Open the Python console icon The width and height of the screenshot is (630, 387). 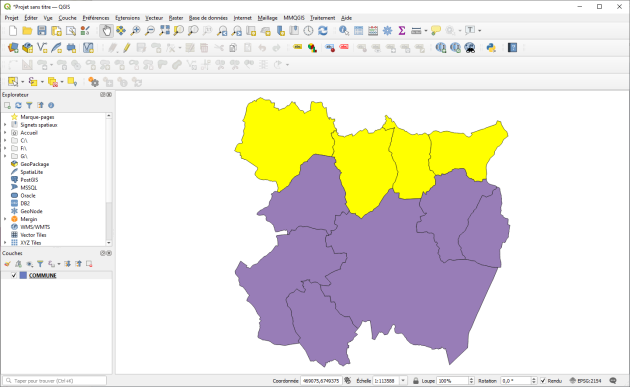coord(491,48)
